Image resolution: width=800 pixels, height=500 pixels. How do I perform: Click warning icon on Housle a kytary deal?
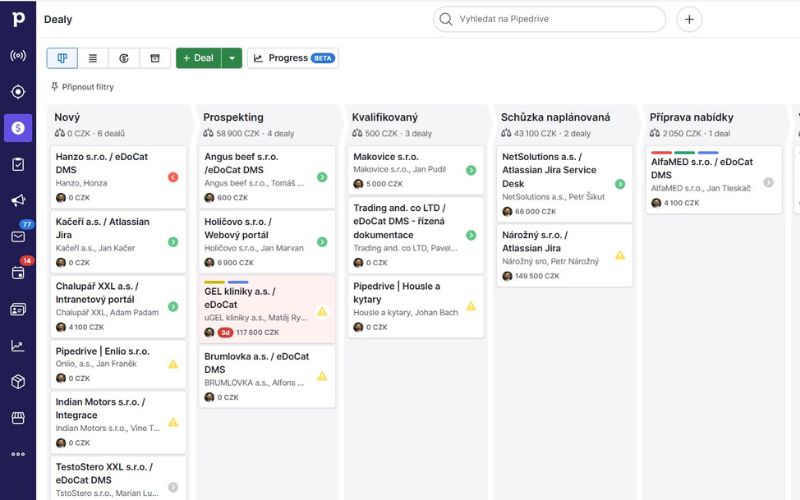tap(471, 306)
